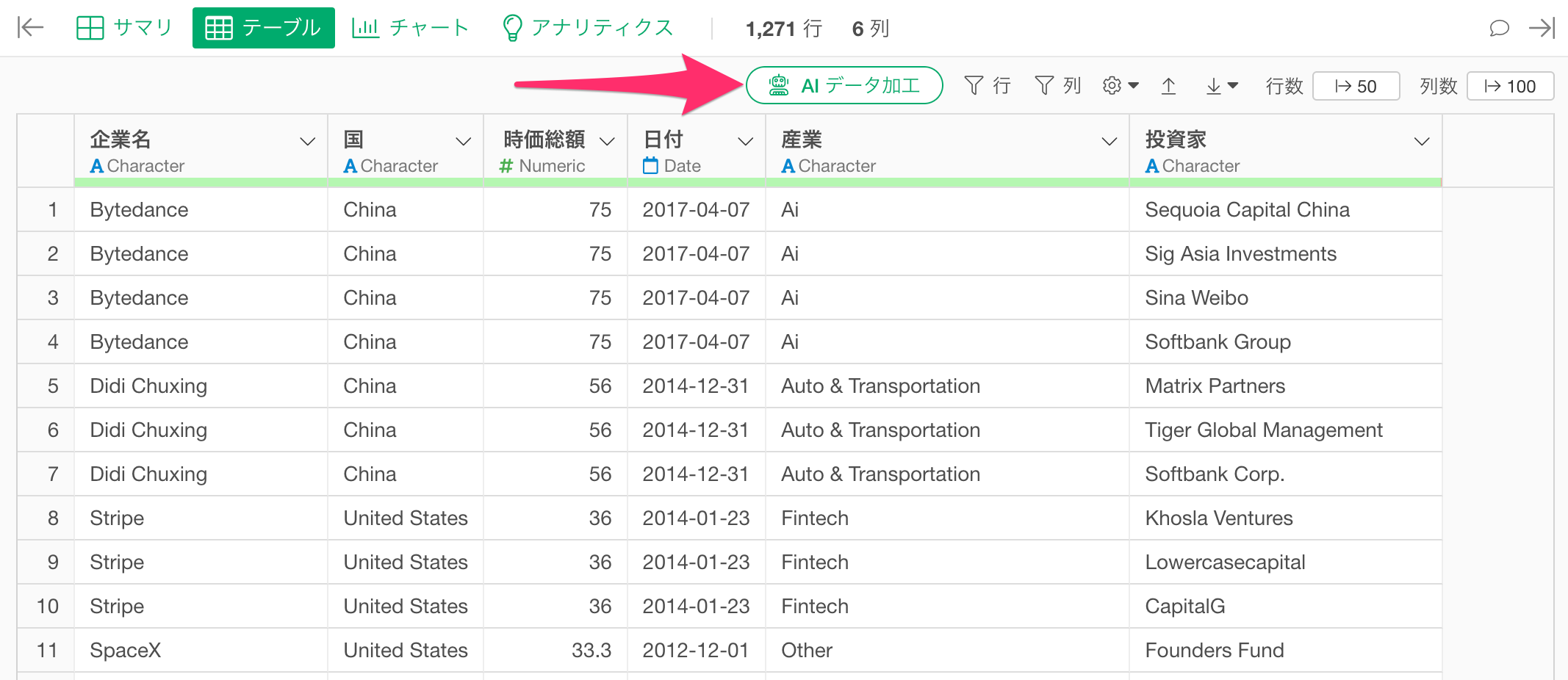
Task: Expand the 投資家 column menu chevron
Action: click(x=1423, y=141)
